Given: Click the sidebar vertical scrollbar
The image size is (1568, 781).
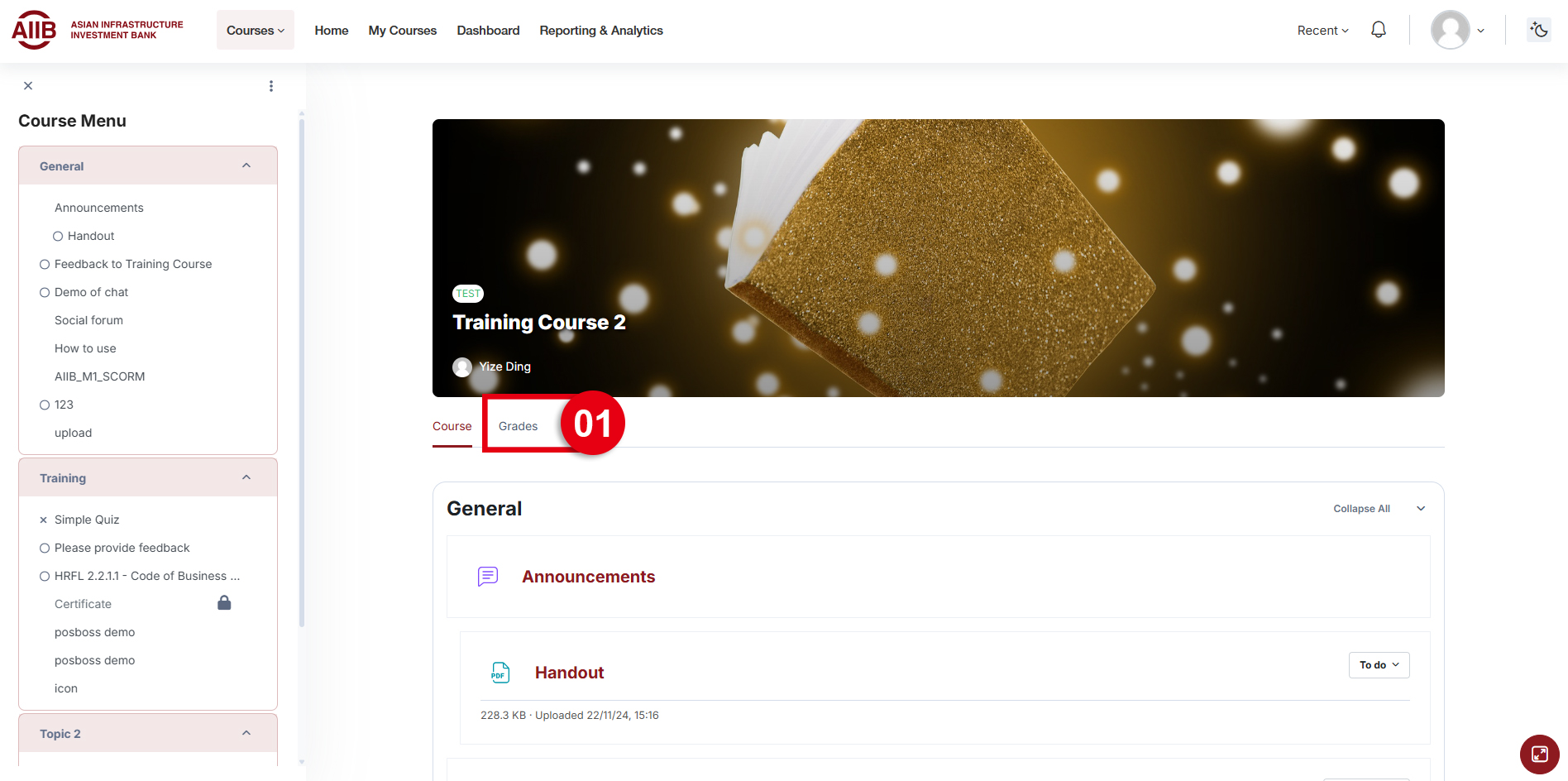Looking at the screenshot, I should pyautogui.click(x=302, y=372).
